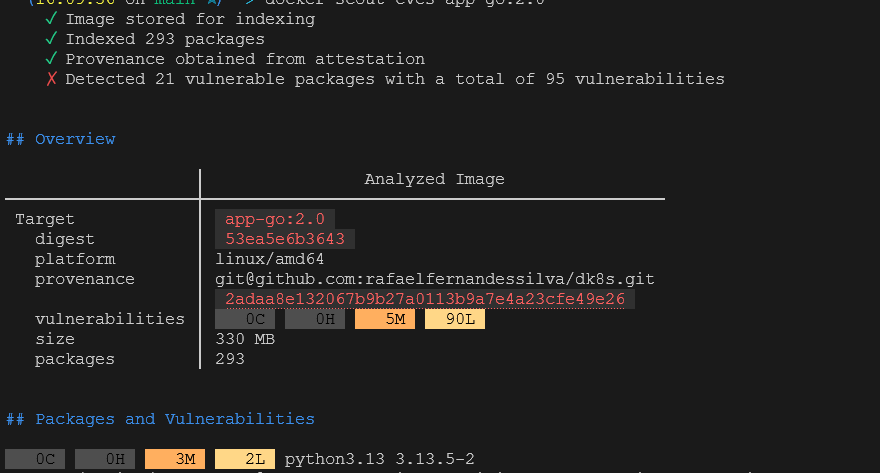
Task: Select the yellow 90L low severity badge
Action: [455, 319]
